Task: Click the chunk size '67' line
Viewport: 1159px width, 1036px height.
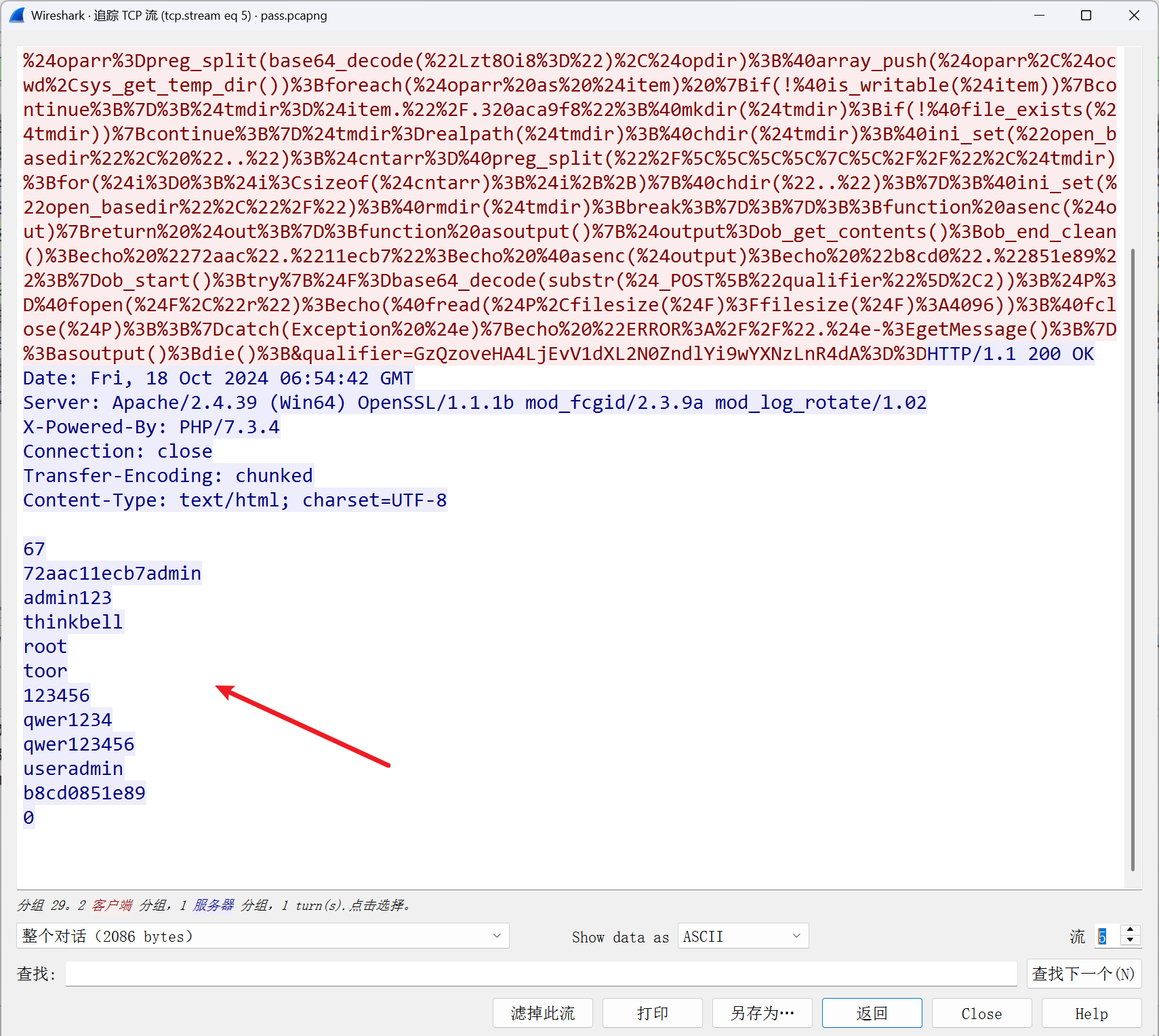Action: click(x=34, y=549)
